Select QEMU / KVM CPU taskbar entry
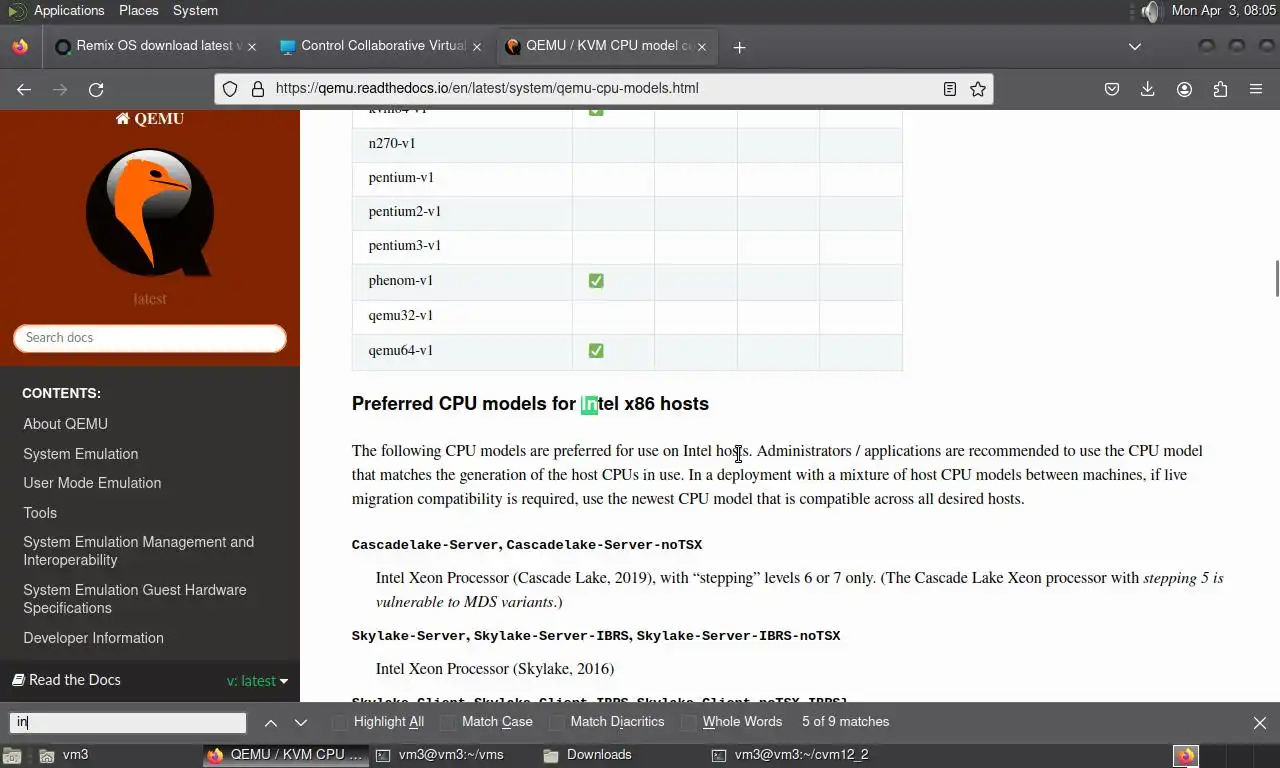This screenshot has width=1280, height=768. [286, 755]
